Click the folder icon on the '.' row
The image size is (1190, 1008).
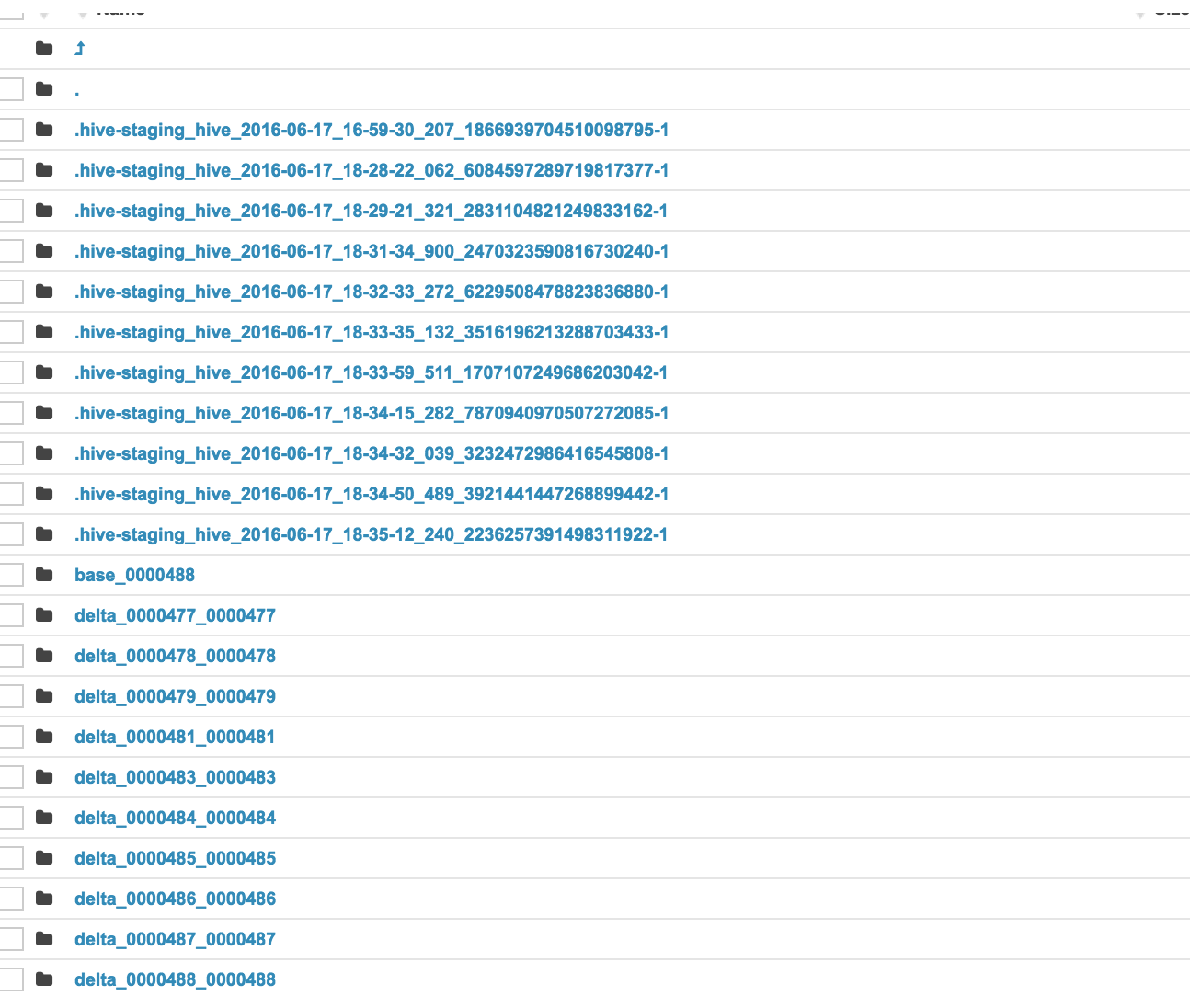[x=44, y=88]
